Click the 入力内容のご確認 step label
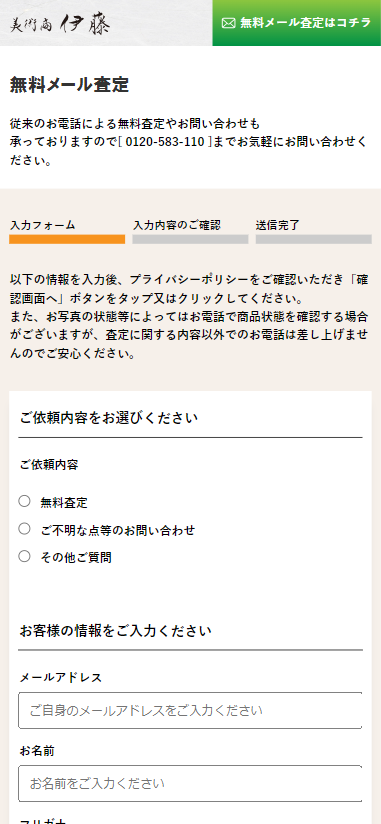Viewport: 381px width, 824px height. [x=177, y=225]
